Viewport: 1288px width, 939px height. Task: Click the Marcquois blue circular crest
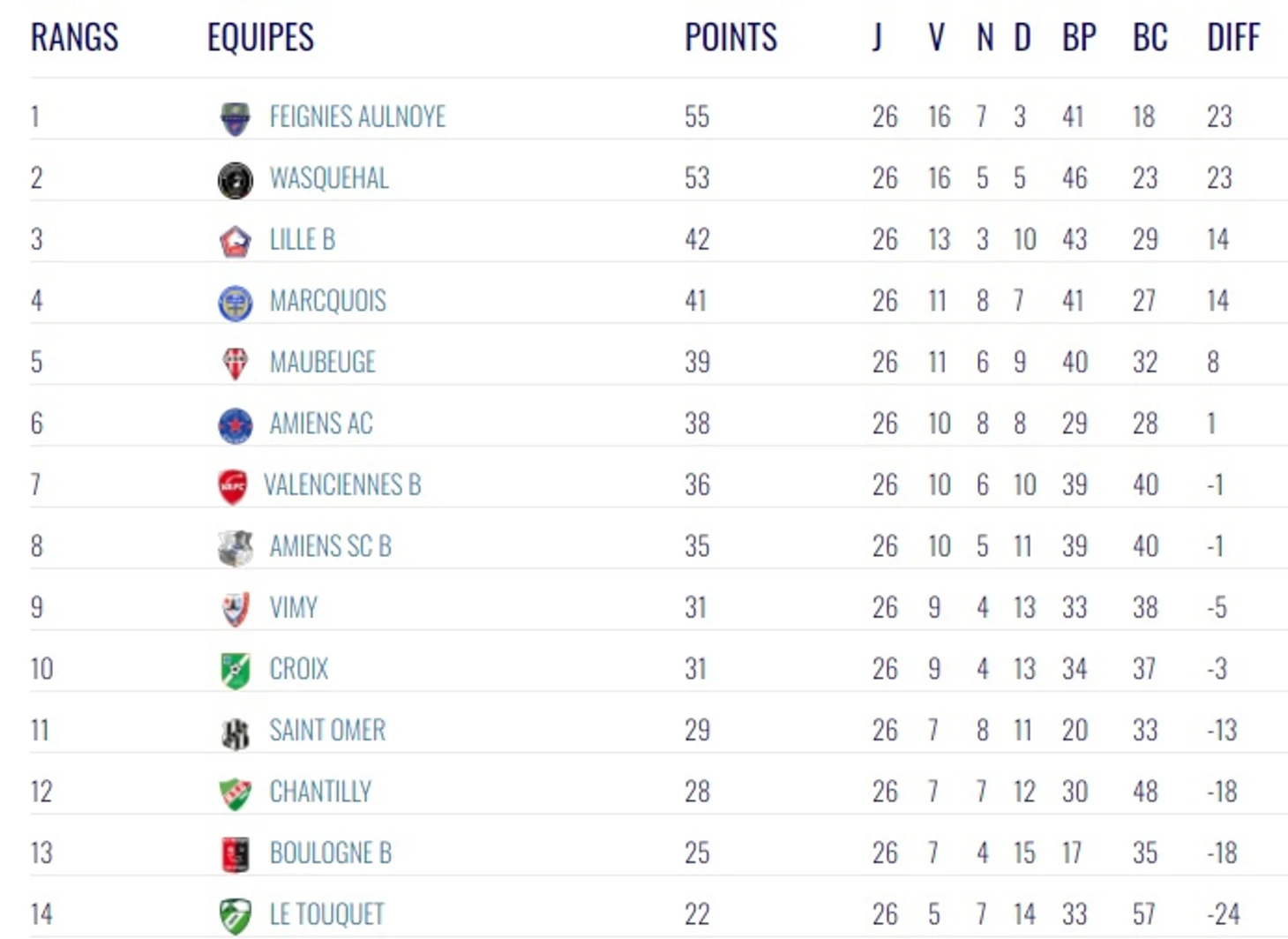[x=235, y=303]
